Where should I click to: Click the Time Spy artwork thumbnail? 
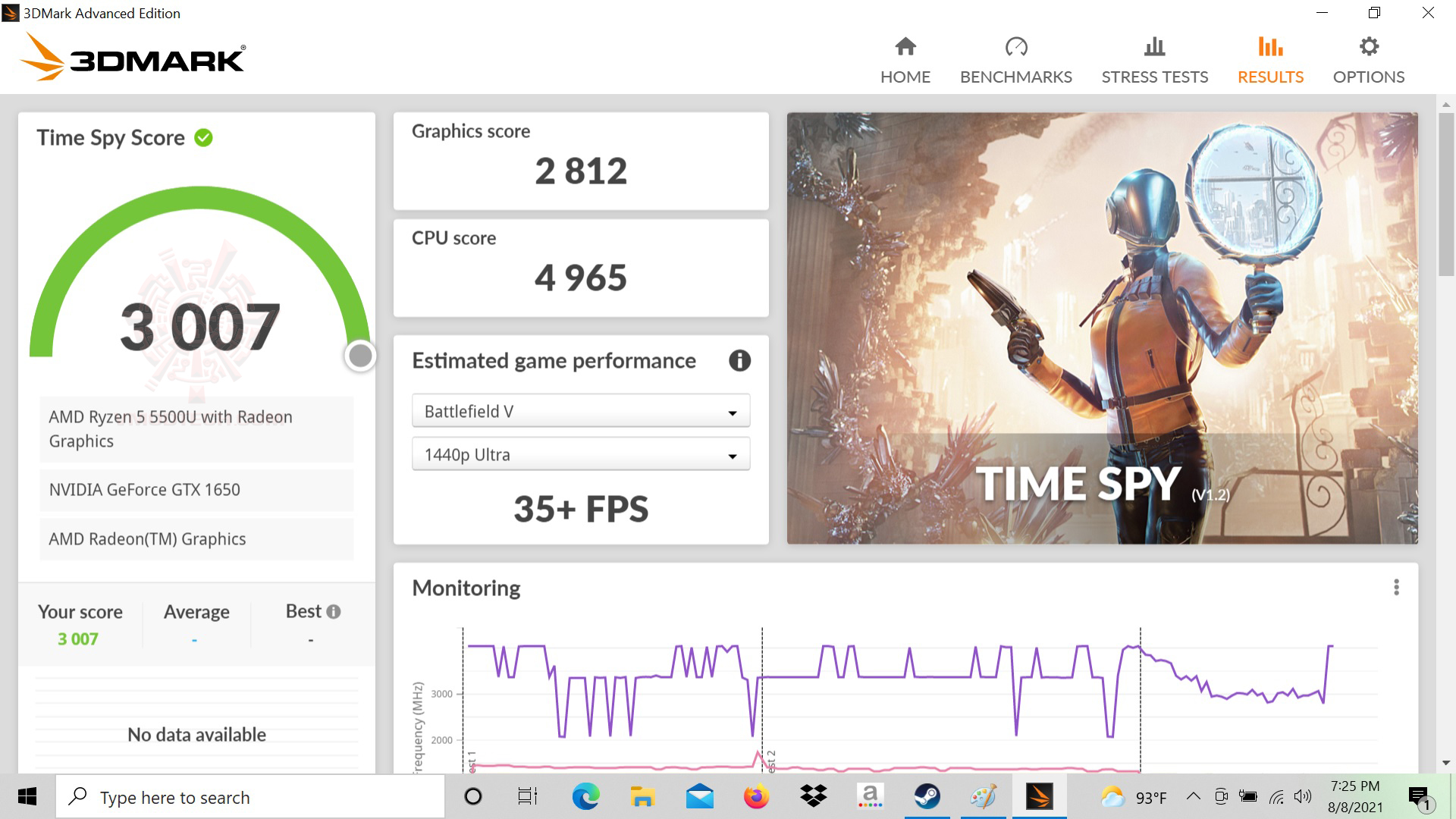(x=1102, y=328)
